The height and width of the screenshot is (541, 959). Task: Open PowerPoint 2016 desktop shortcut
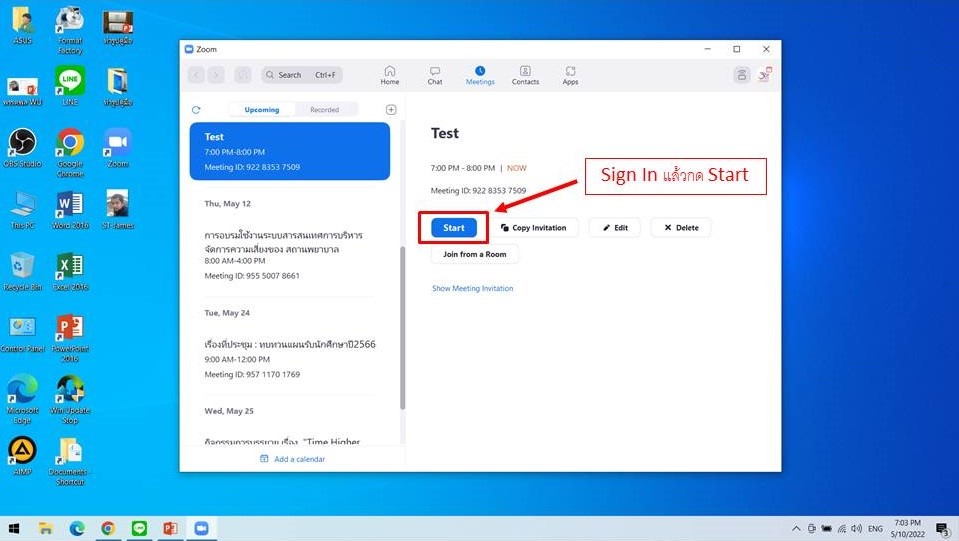pyautogui.click(x=70, y=337)
